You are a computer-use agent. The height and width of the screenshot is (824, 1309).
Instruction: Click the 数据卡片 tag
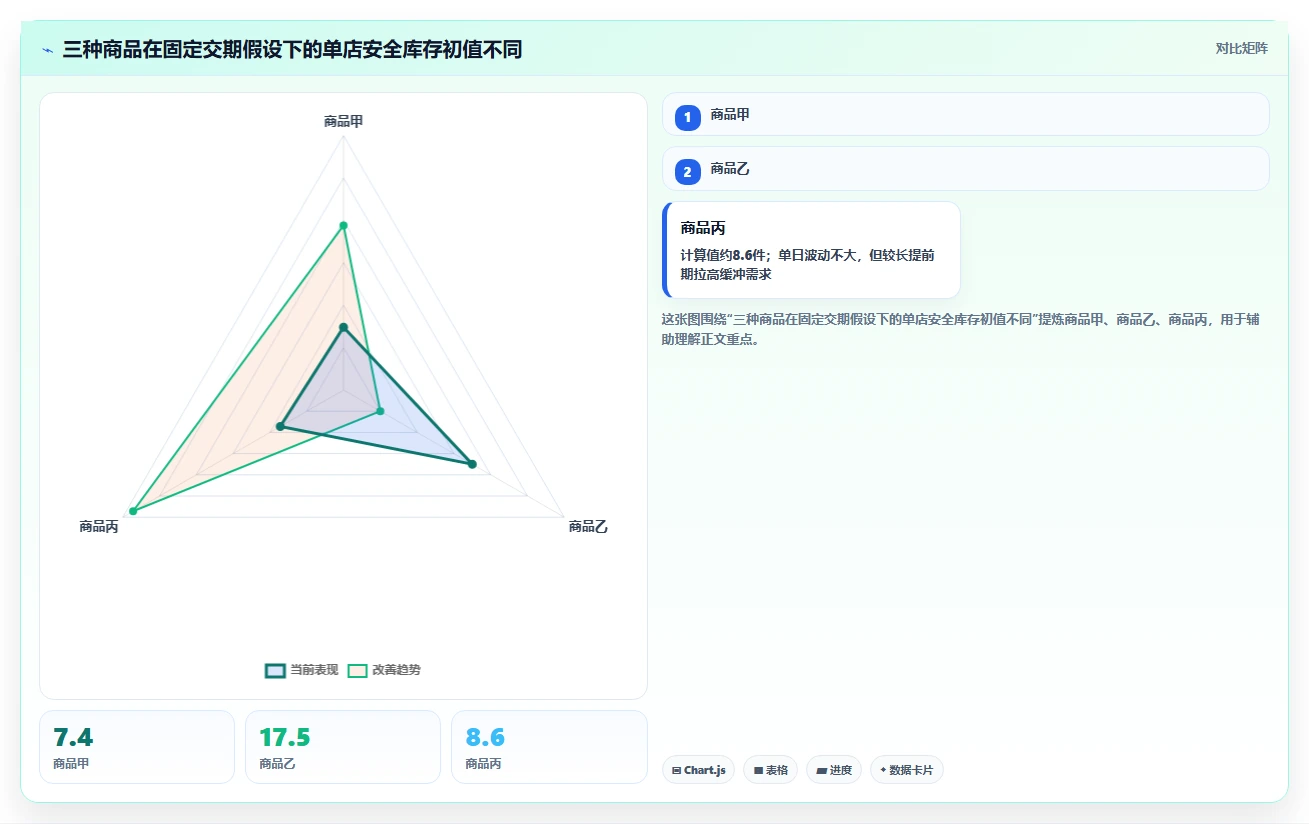pos(907,770)
